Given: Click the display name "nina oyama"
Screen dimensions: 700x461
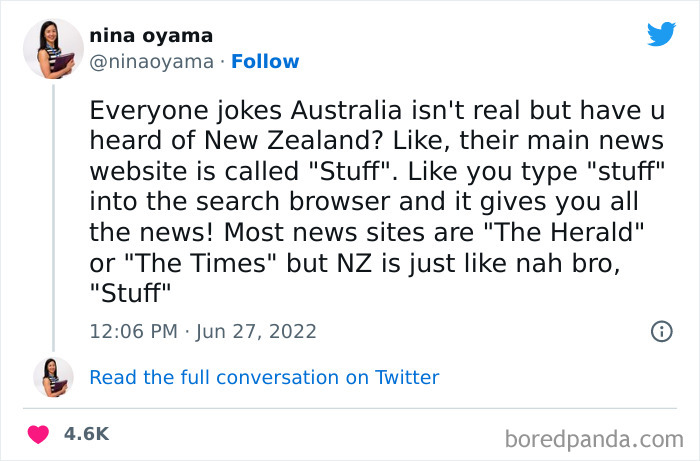Looking at the screenshot, I should pos(151,36).
